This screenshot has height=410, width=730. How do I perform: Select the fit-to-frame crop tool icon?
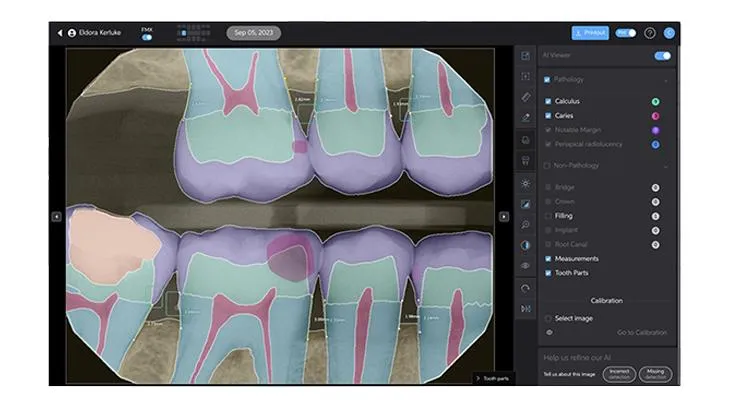point(525,76)
